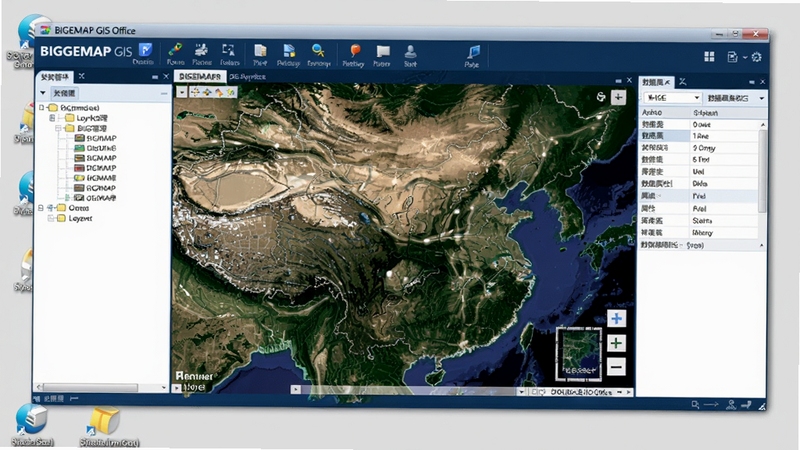Click the globe rotate icon atop the map
The width and height of the screenshot is (800, 450).
(x=601, y=97)
